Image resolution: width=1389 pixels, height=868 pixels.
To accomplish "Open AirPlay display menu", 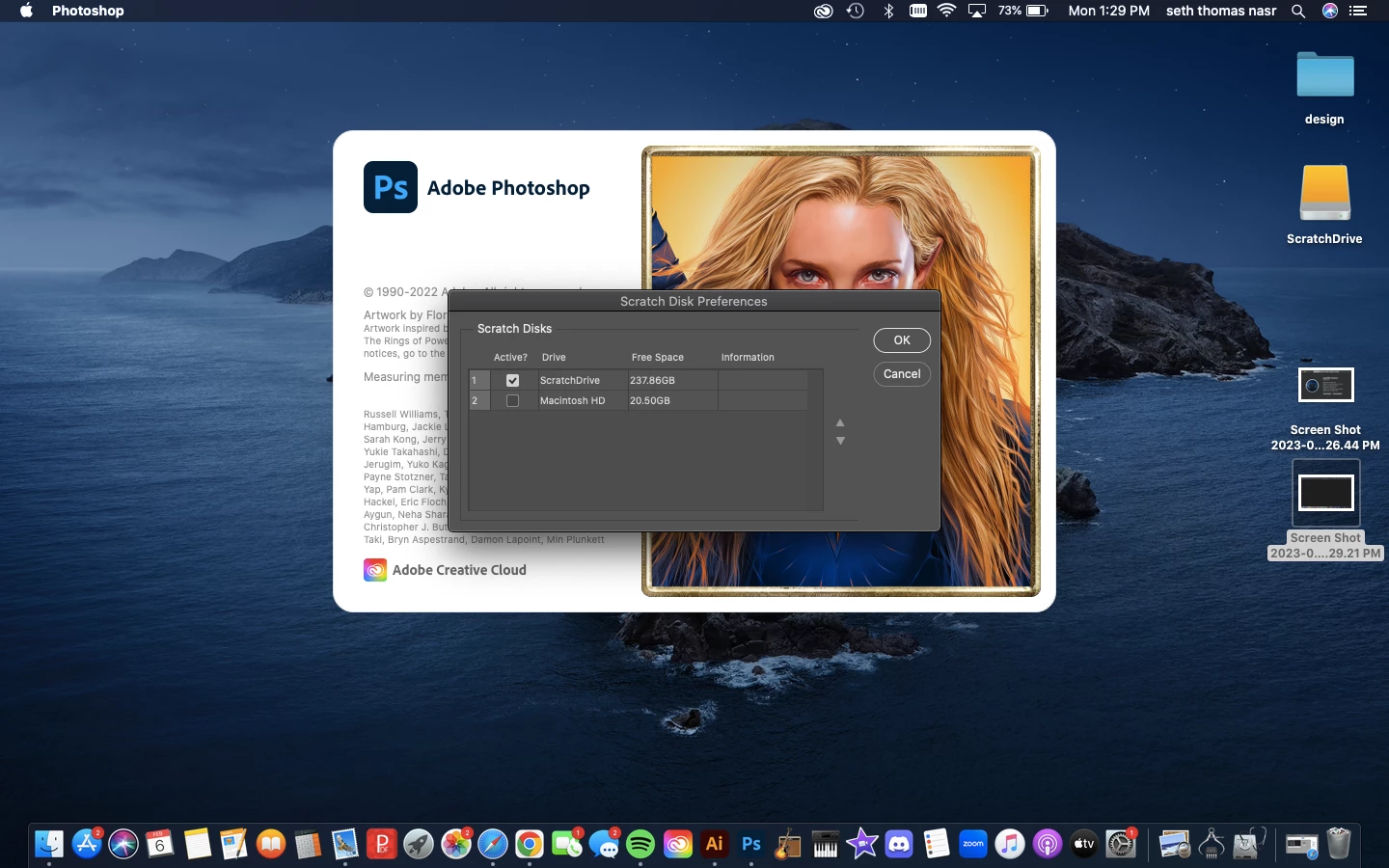I will coord(977,11).
